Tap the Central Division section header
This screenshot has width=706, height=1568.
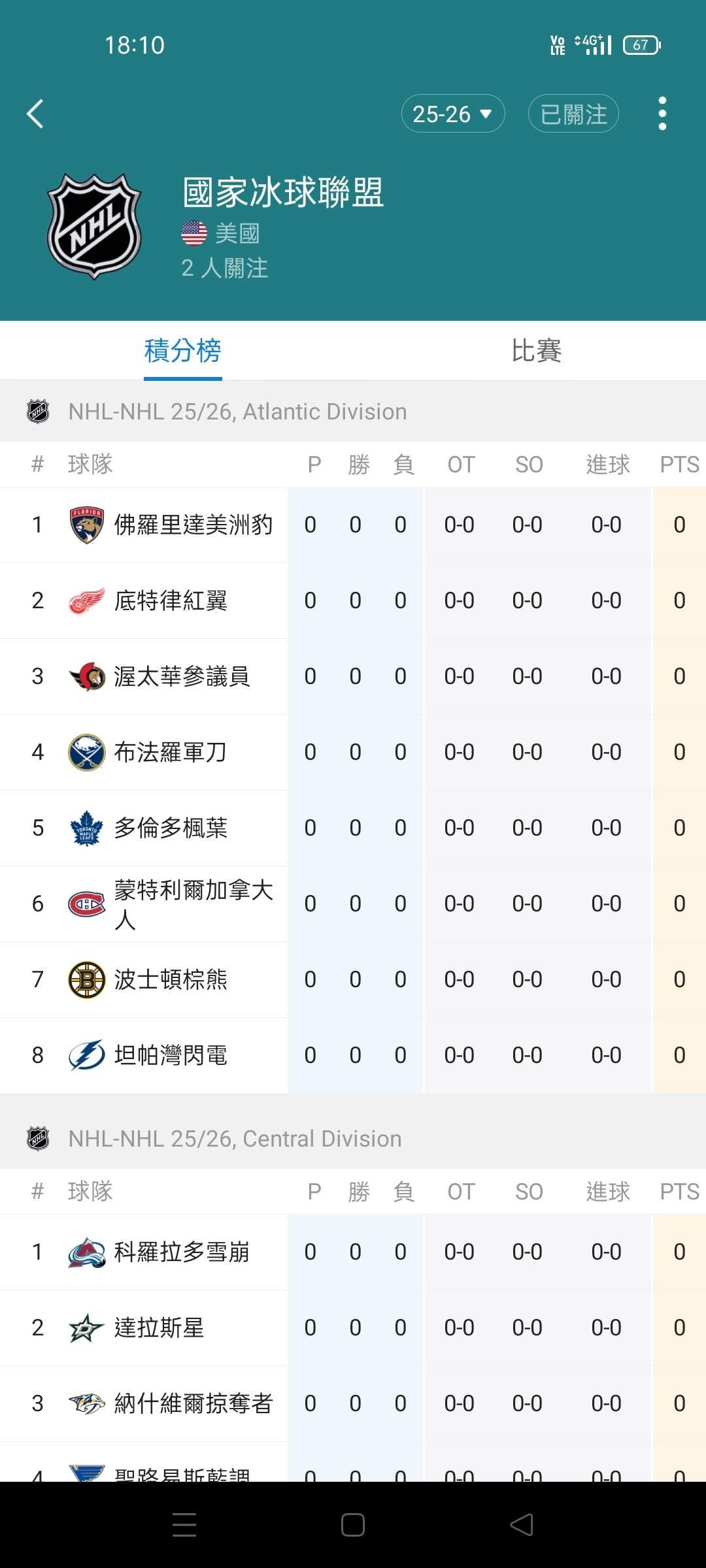235,1139
